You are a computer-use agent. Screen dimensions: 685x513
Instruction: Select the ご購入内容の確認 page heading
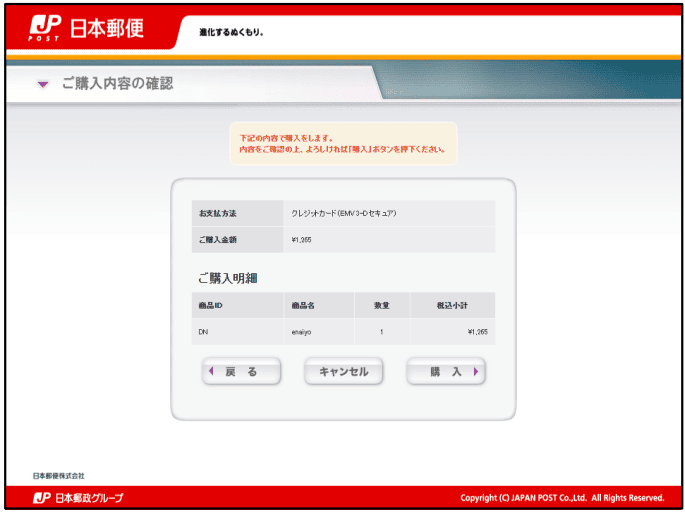pos(118,83)
